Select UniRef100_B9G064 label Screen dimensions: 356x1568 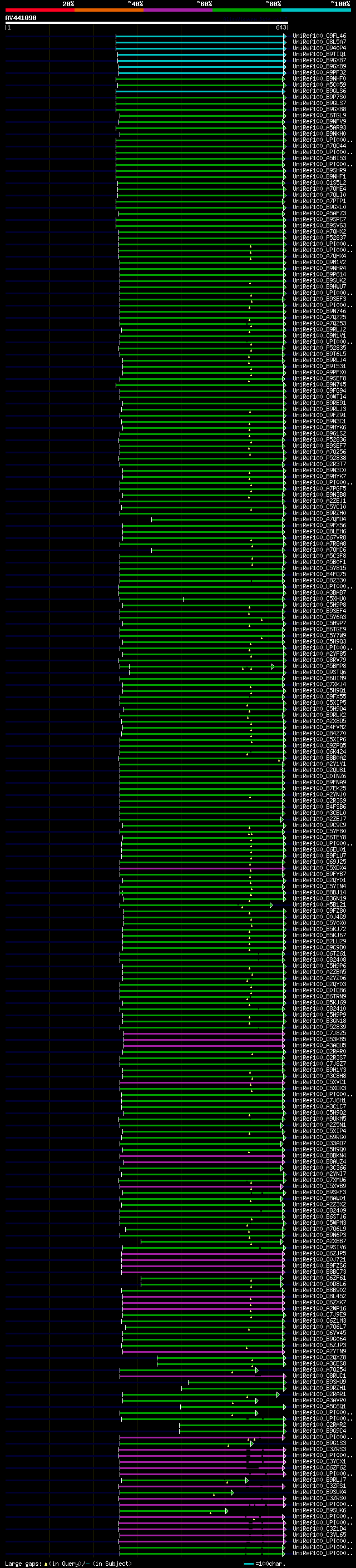click(x=319, y=1338)
